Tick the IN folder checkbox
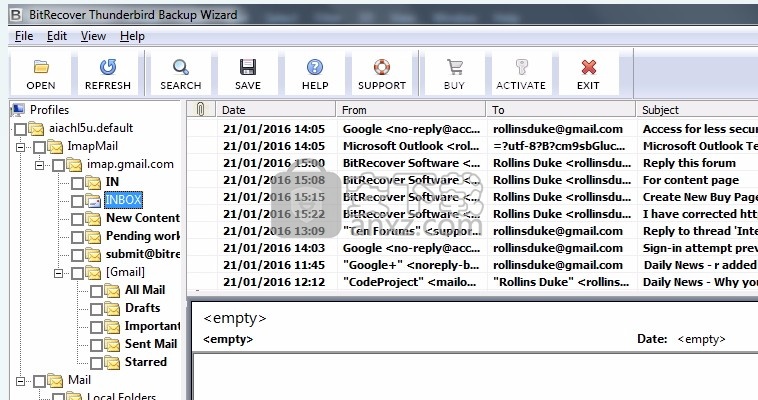This screenshot has width=758, height=400. [x=77, y=183]
